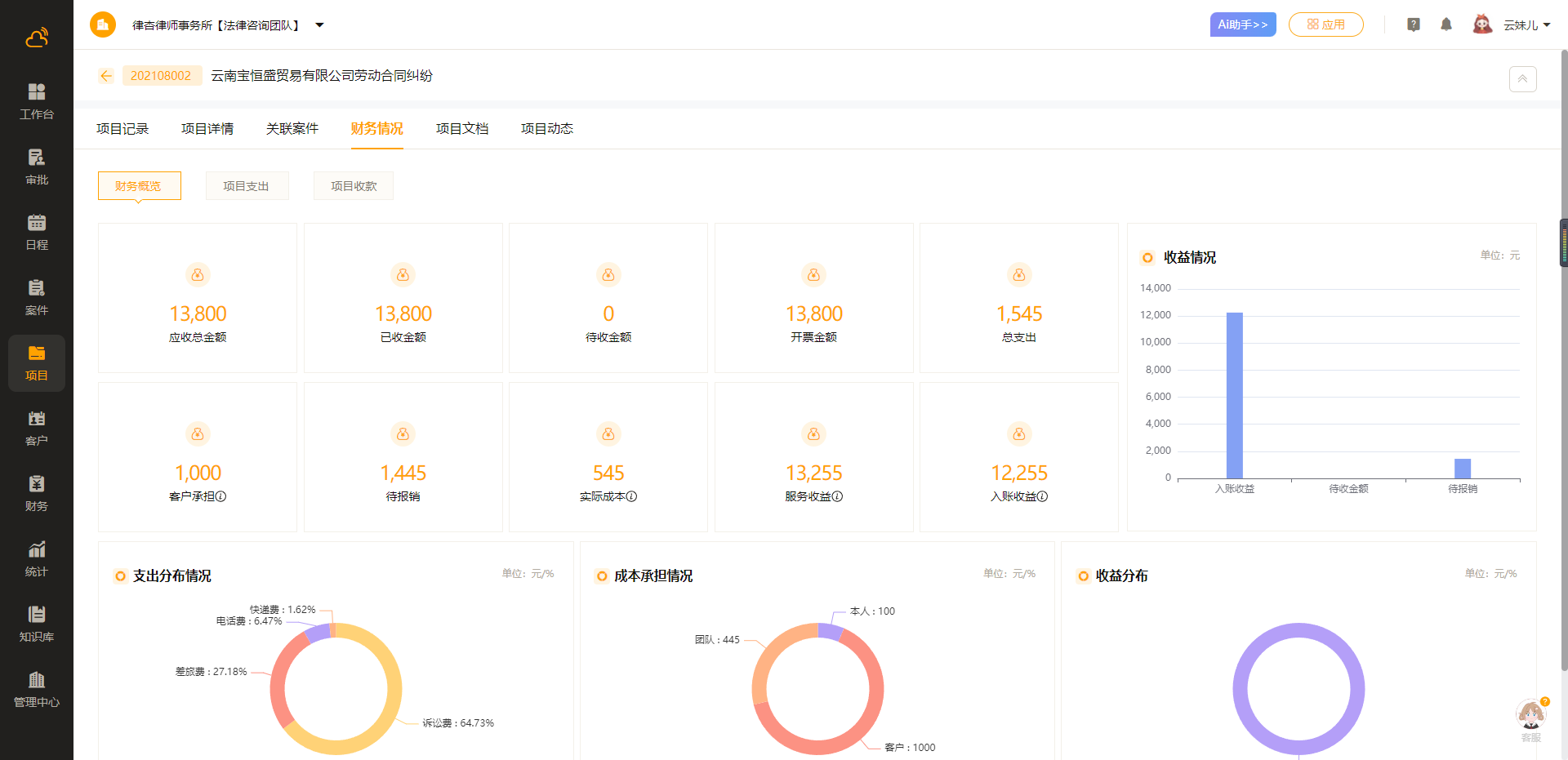The height and width of the screenshot is (760, 1568).
Task: Expand the law firm team dropdown
Action: 319,25
